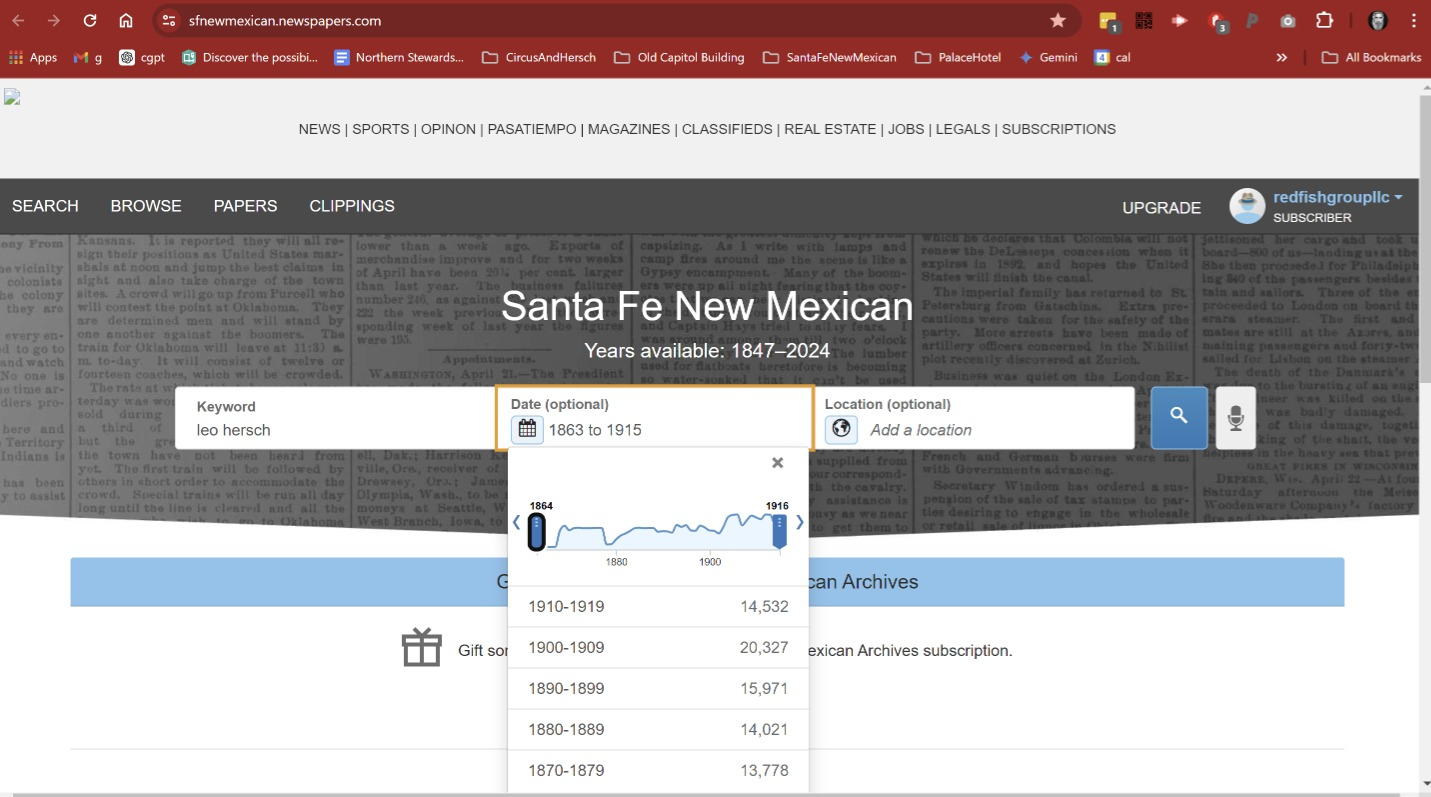Open the REAL ESTATE link
1431x797 pixels.
pos(830,129)
